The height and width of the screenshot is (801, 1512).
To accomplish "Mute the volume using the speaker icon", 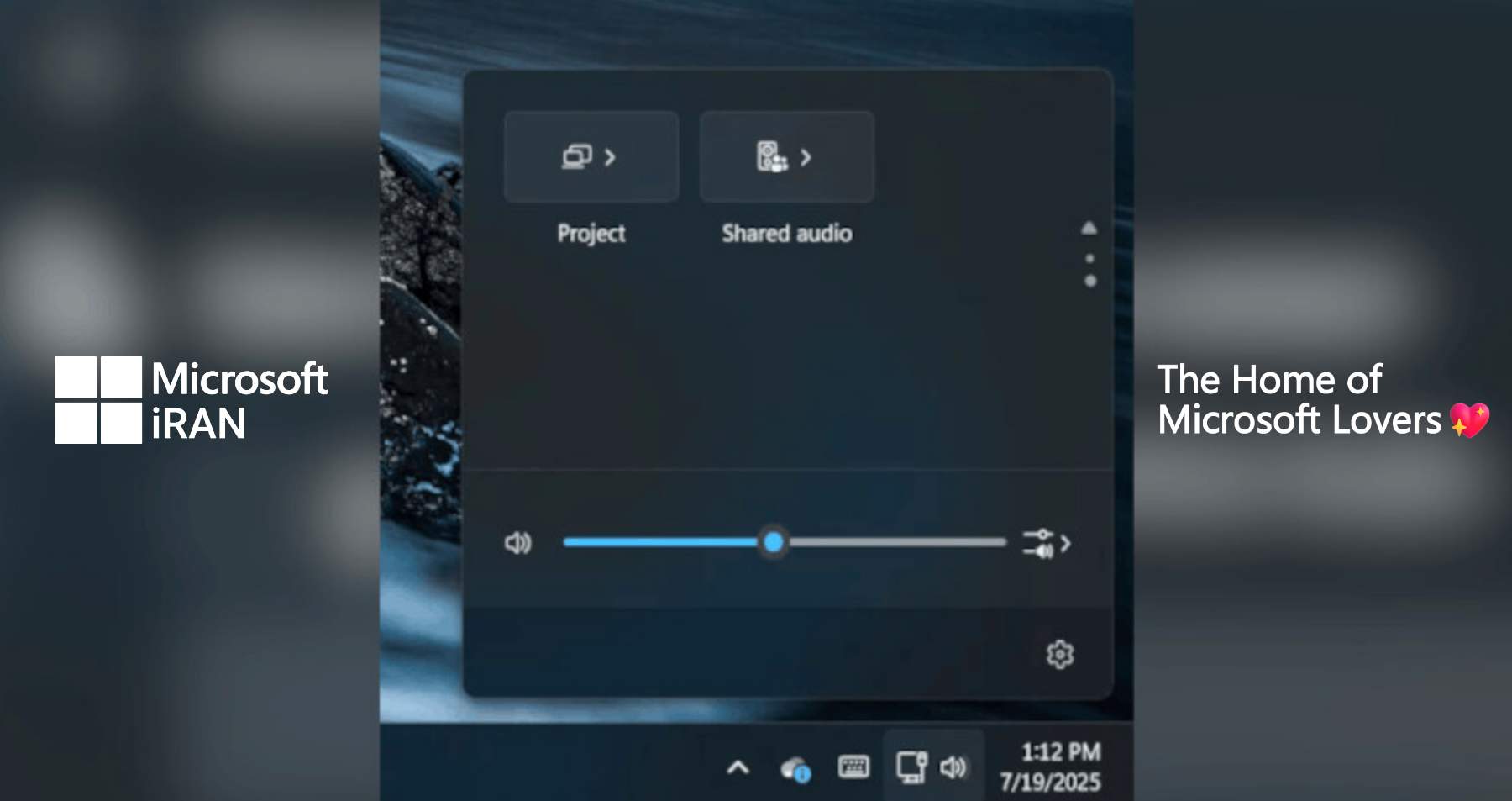I will point(517,543).
